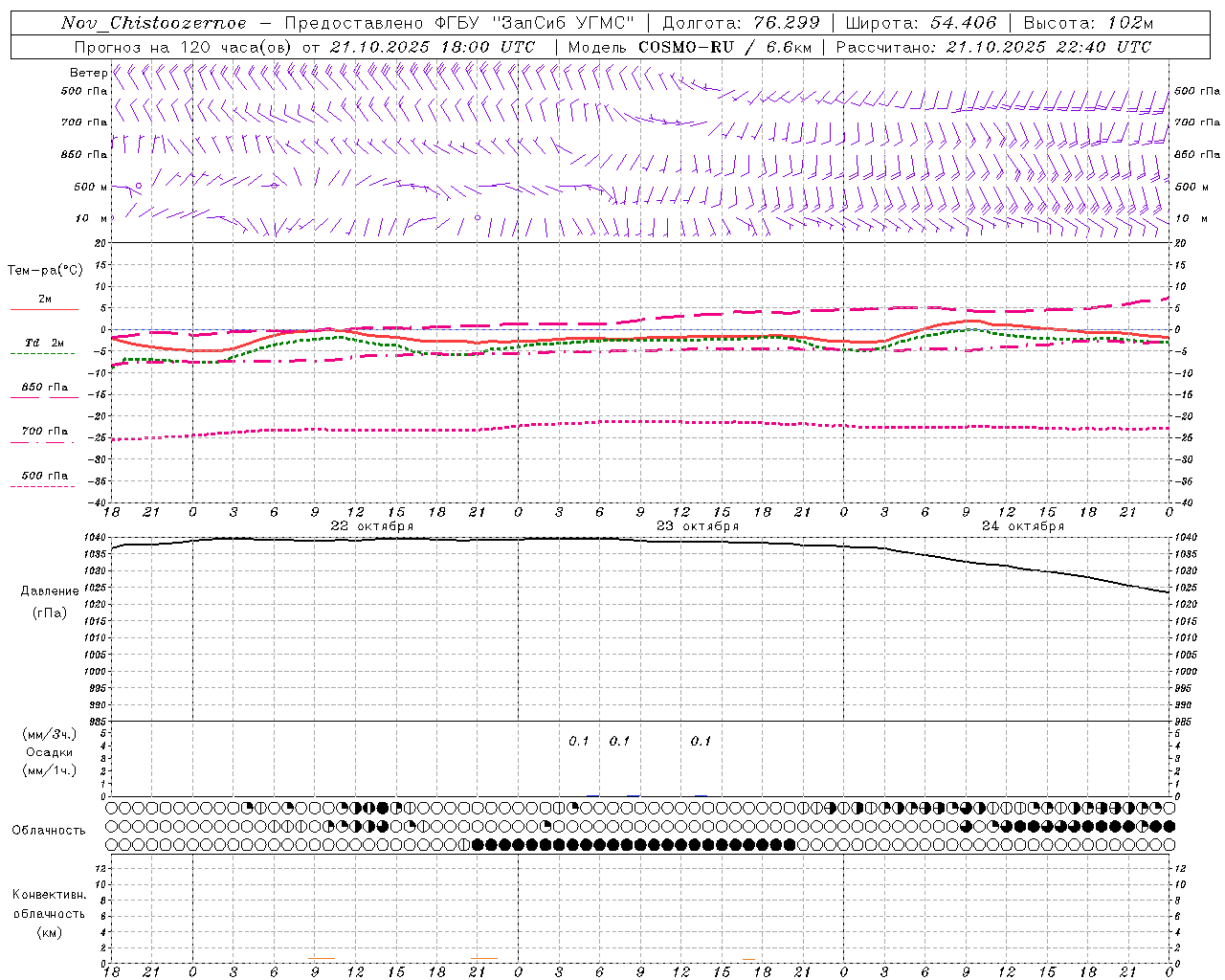
Task: Select the Осадки label
Action: click(x=50, y=752)
